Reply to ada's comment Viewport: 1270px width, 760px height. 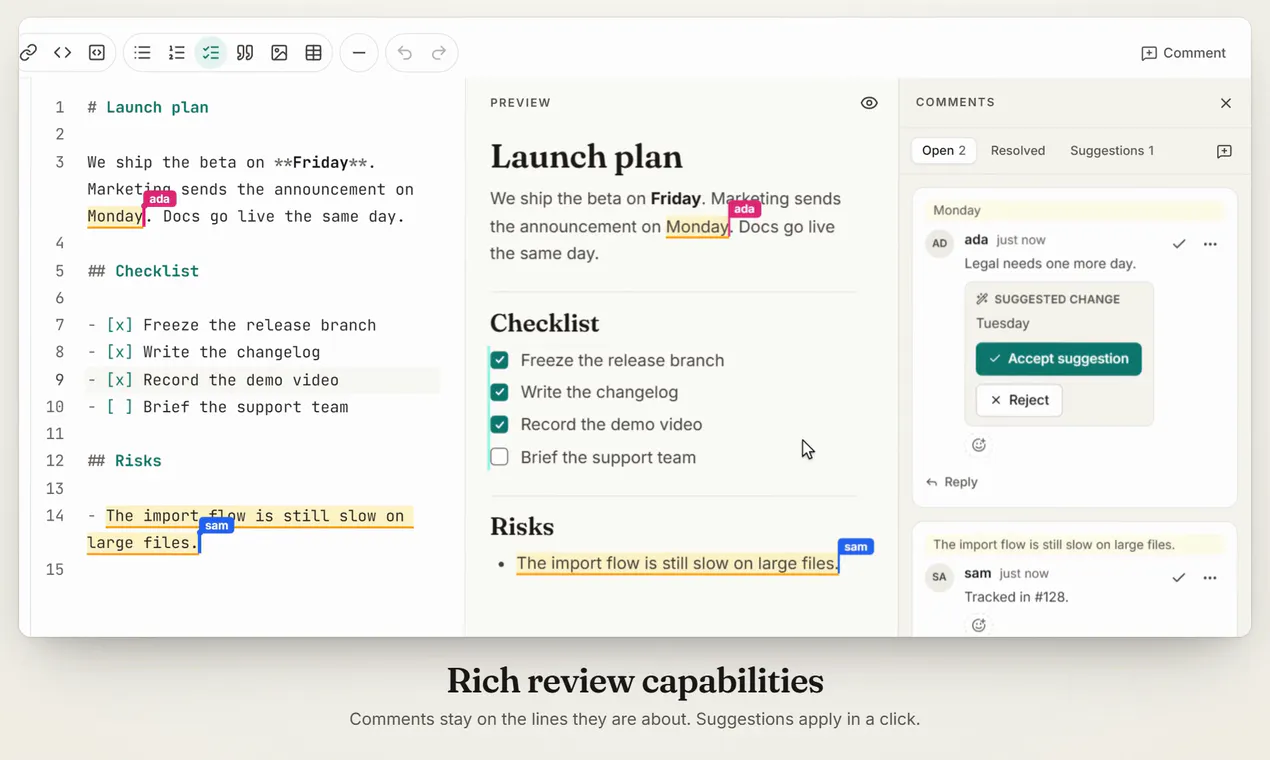[952, 482]
